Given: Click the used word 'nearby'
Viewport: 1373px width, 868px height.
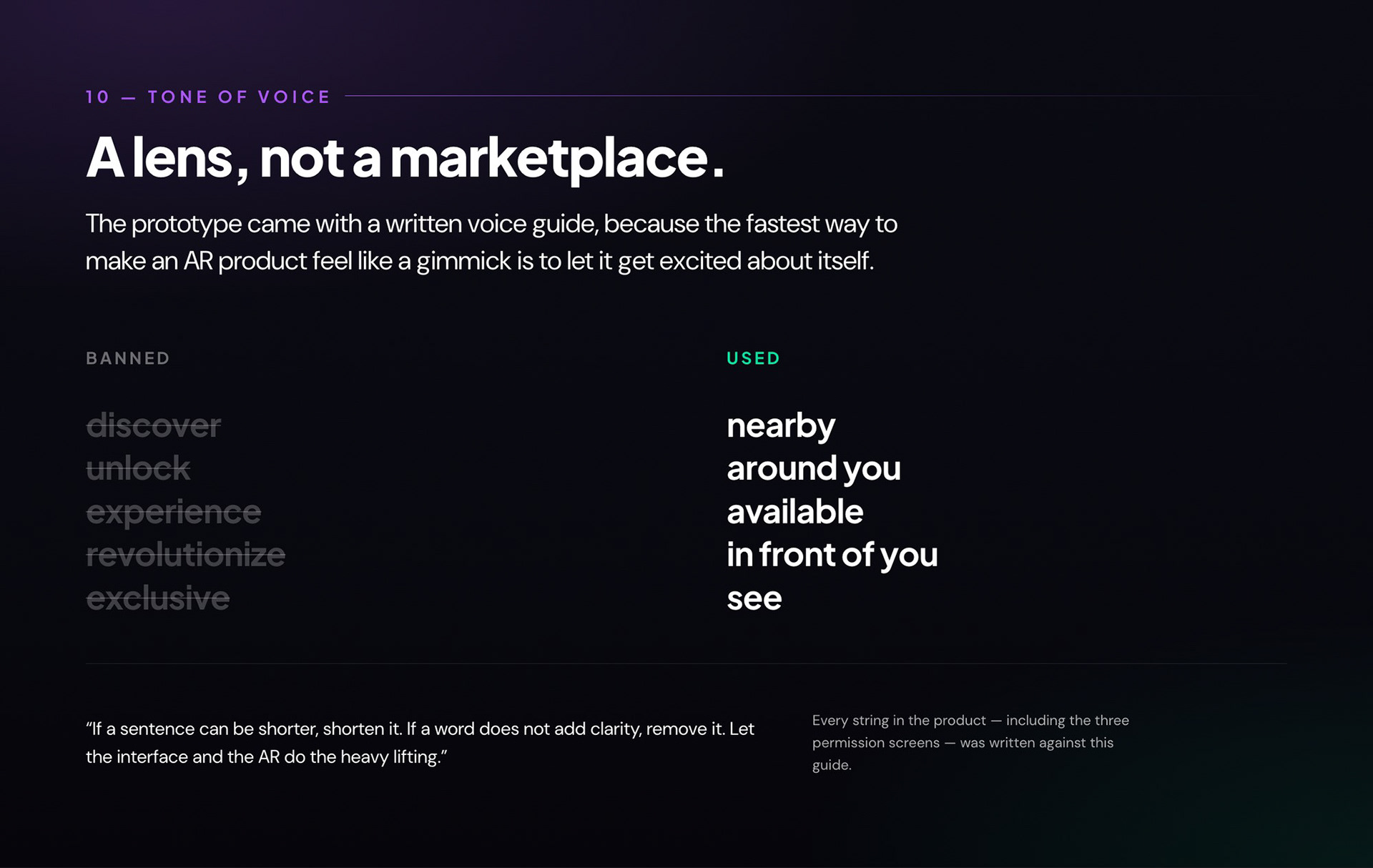Looking at the screenshot, I should click(781, 426).
